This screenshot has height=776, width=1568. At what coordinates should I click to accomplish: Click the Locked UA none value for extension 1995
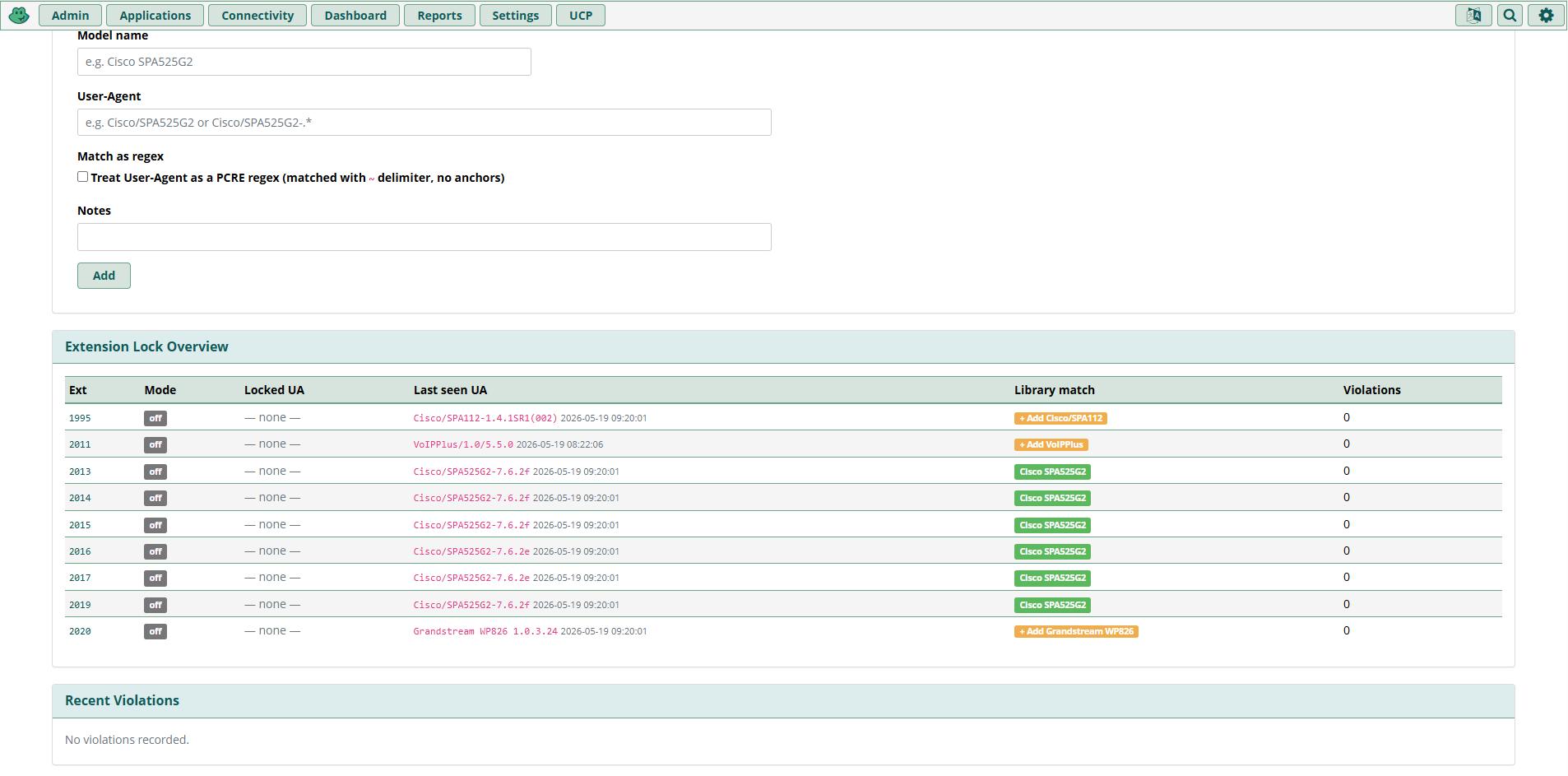click(x=272, y=417)
